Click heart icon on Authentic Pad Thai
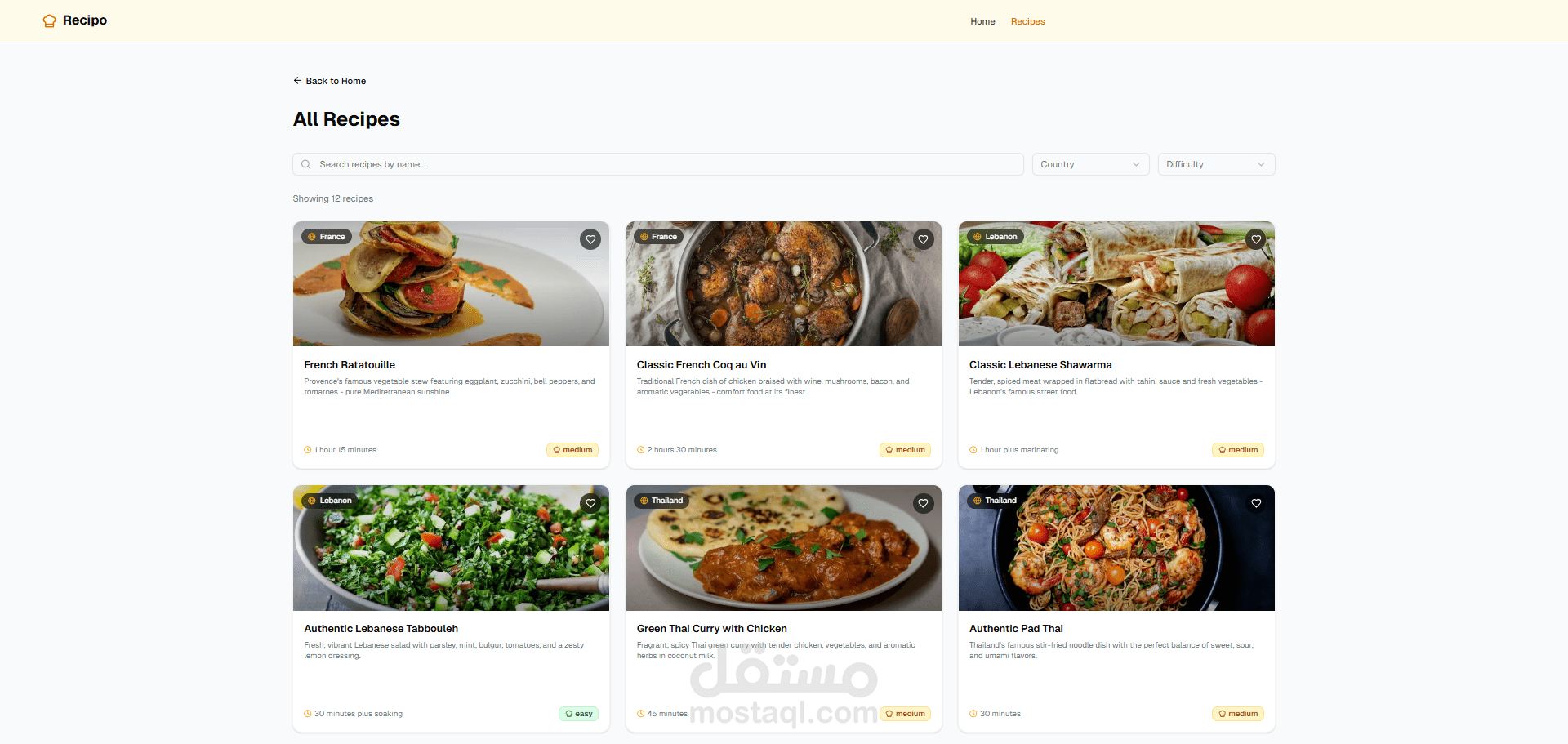 (1256, 503)
